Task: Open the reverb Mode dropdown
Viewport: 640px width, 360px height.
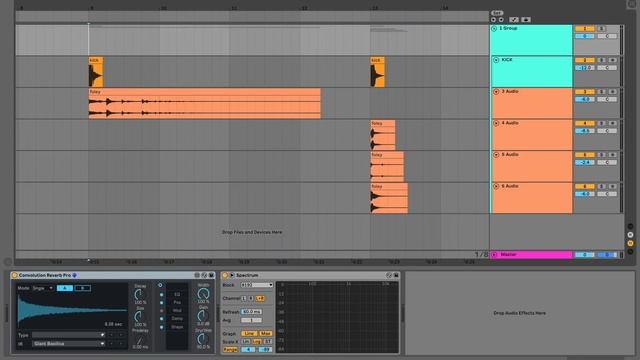Action: point(43,288)
